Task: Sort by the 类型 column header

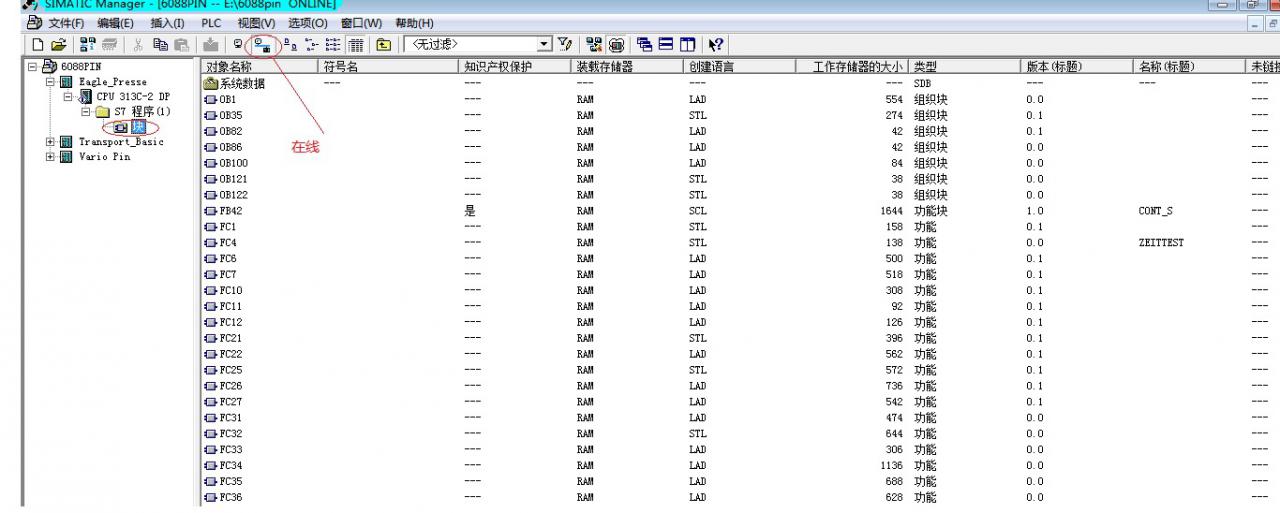Action: coord(965,67)
